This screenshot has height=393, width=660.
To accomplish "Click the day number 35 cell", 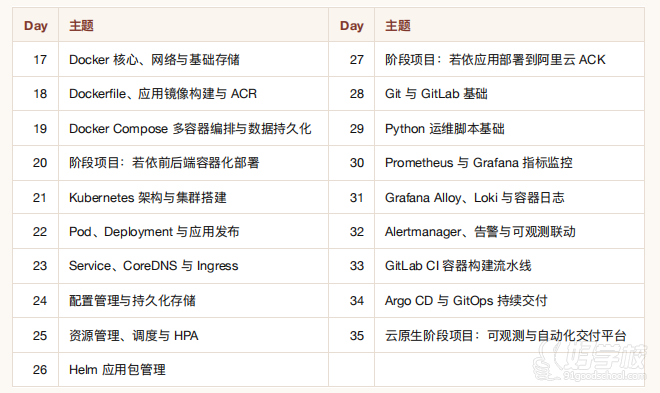I will pos(357,335).
